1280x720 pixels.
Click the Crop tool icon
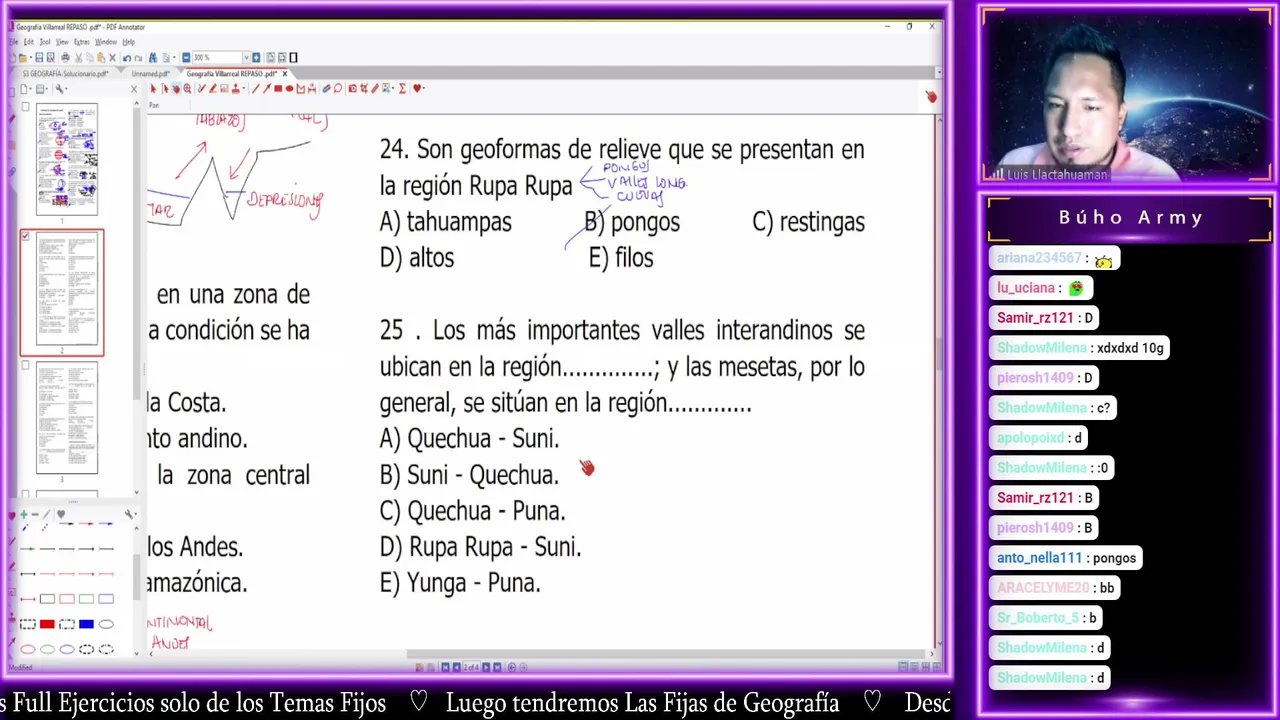pos(363,89)
